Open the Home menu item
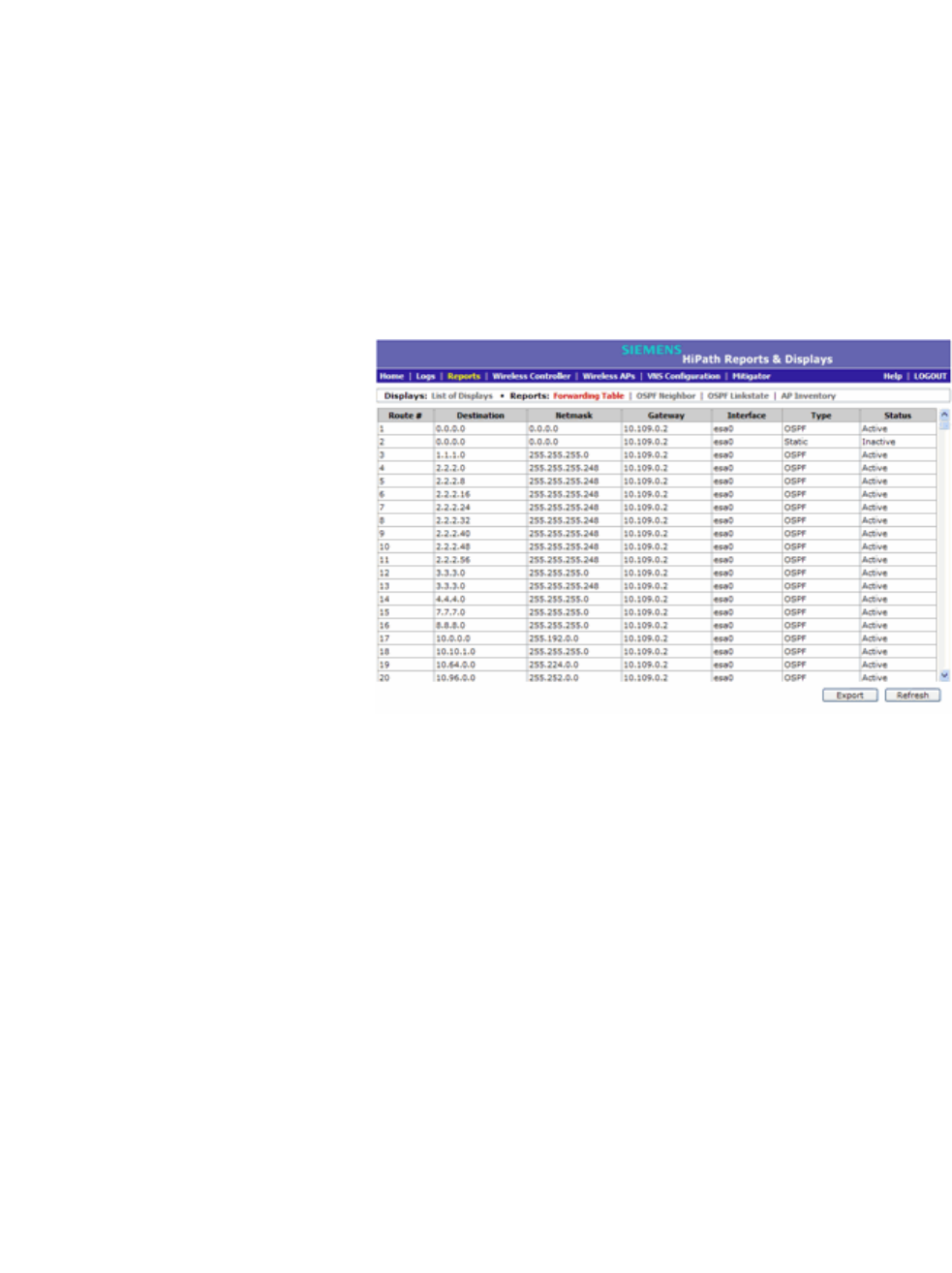Screen dimensions: 952x1273 click(391, 376)
